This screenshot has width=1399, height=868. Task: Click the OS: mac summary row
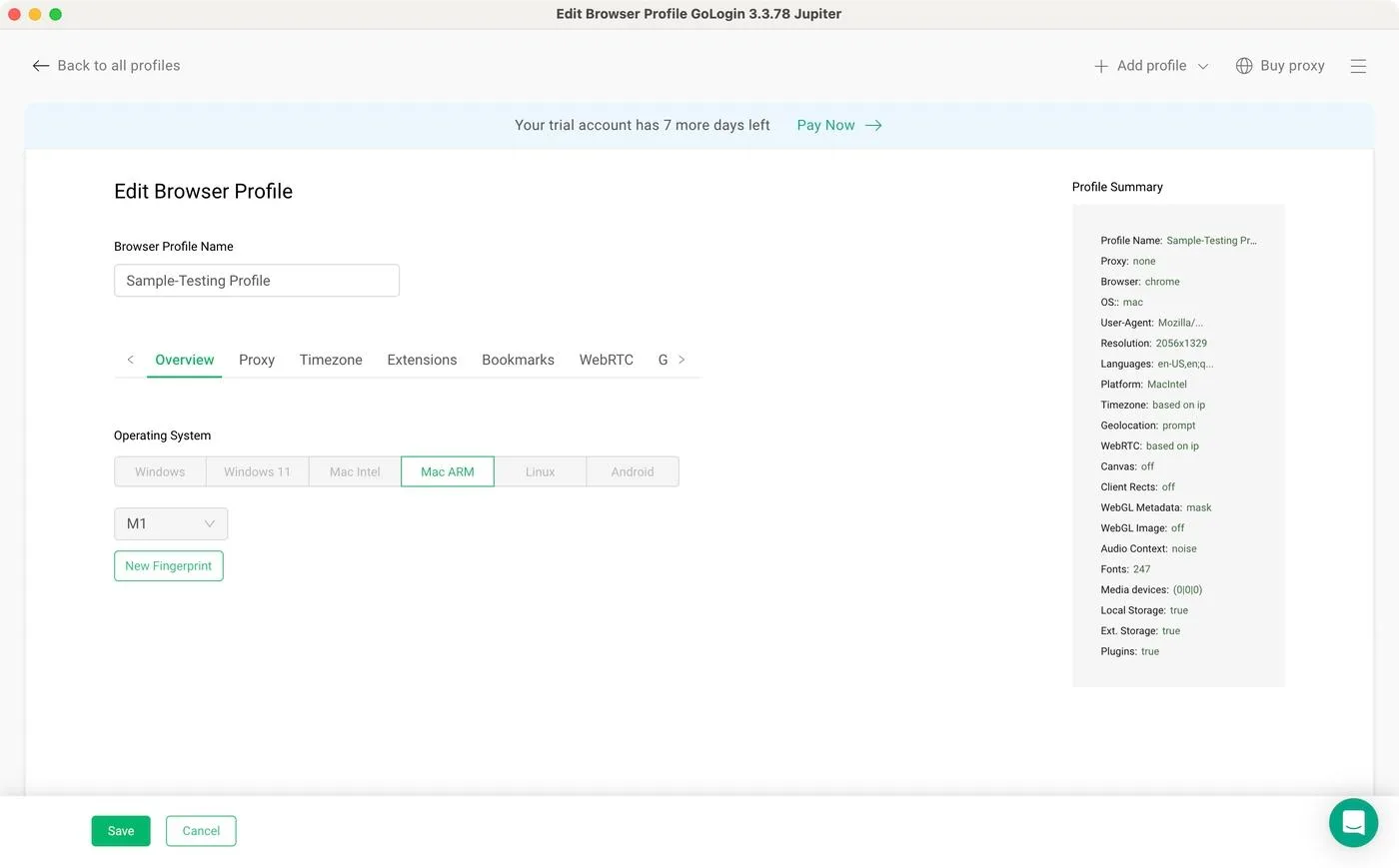(x=1121, y=303)
